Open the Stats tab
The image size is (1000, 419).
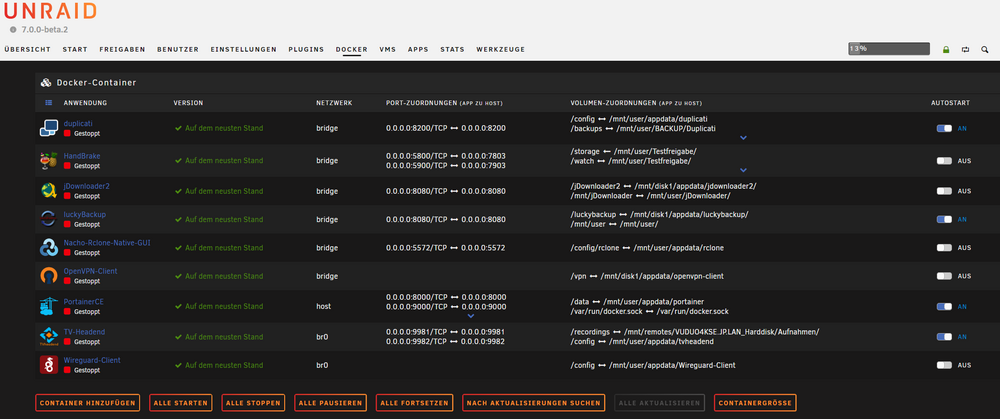pos(452,49)
